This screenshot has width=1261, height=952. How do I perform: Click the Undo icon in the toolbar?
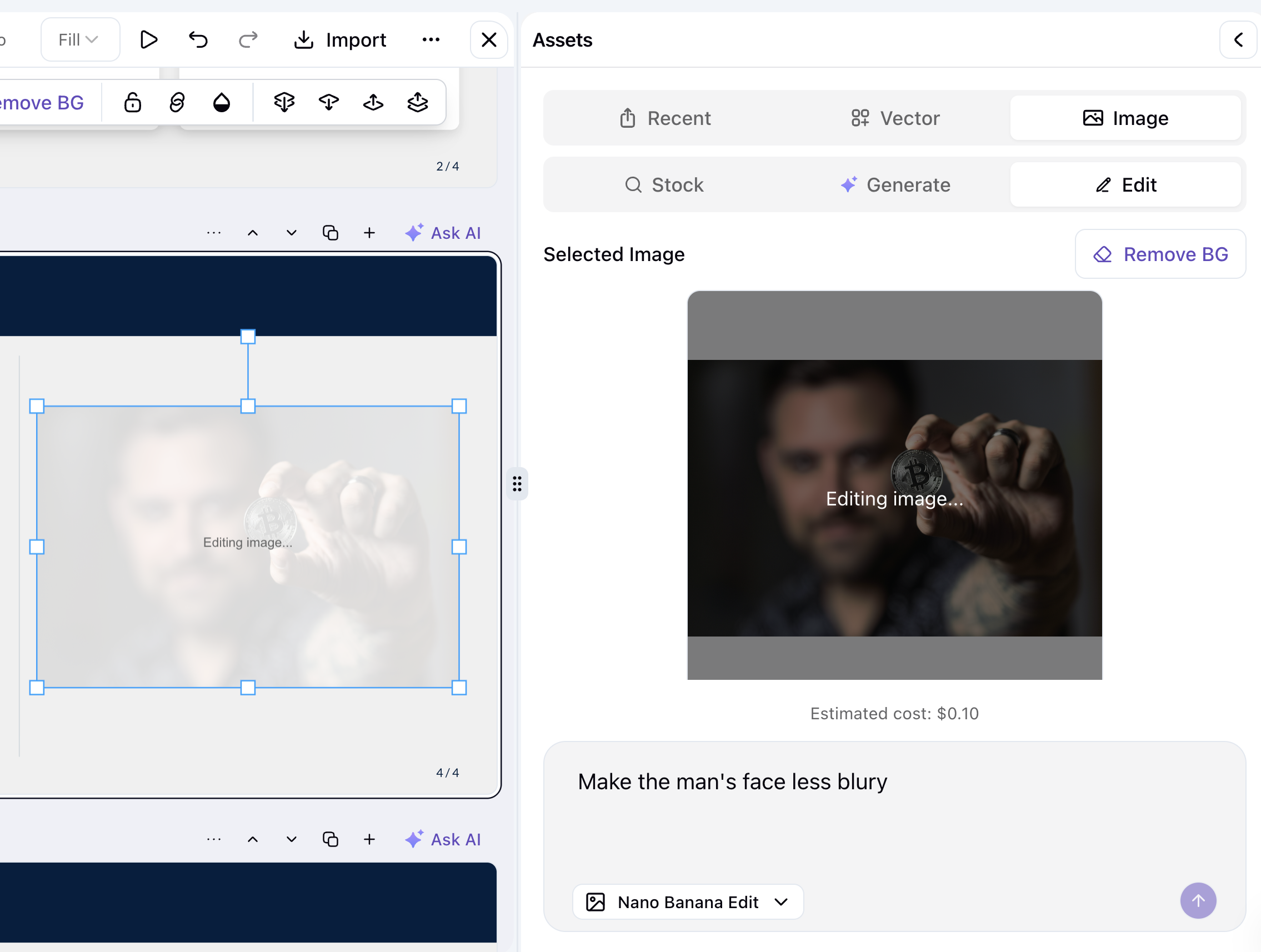(x=197, y=39)
